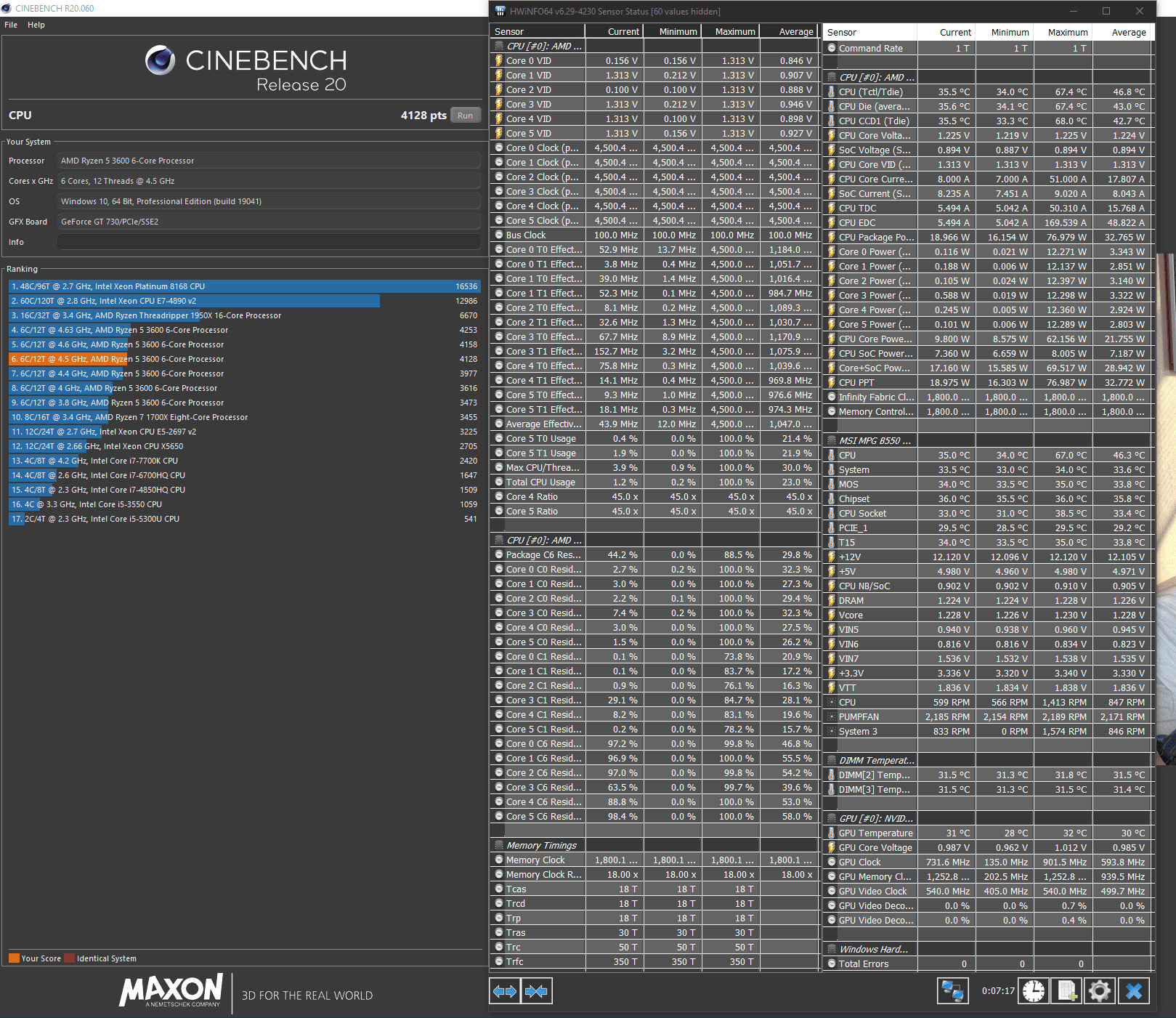This screenshot has width=1176, height=1018.
Task: Click the Memory Clock circle icon
Action: pyautogui.click(x=499, y=860)
